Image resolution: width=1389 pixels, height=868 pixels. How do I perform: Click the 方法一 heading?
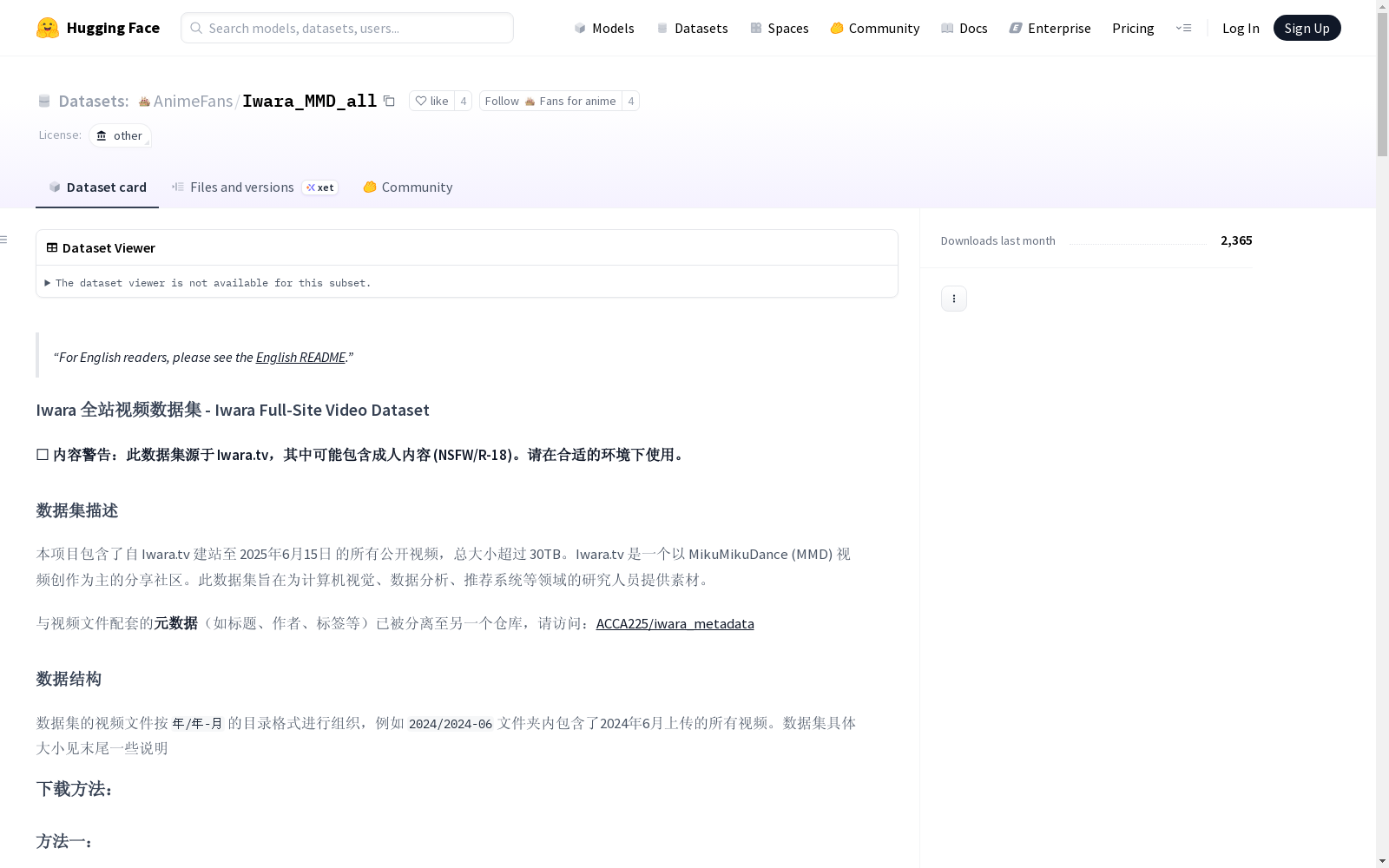(64, 840)
